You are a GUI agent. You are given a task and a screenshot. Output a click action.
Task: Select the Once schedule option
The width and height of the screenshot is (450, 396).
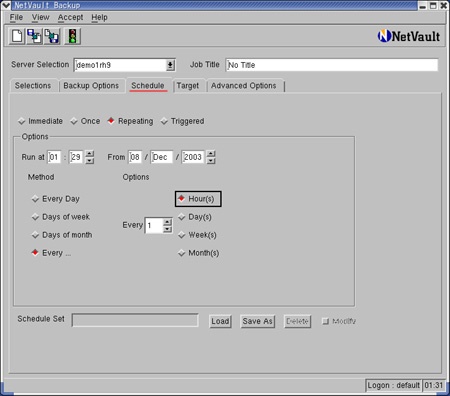pos(86,121)
